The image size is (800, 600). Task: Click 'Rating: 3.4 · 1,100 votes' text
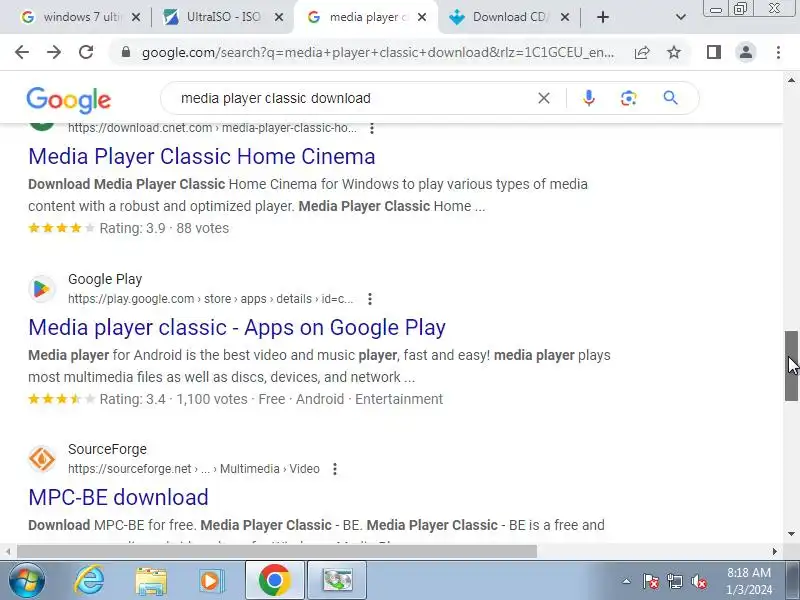173,399
